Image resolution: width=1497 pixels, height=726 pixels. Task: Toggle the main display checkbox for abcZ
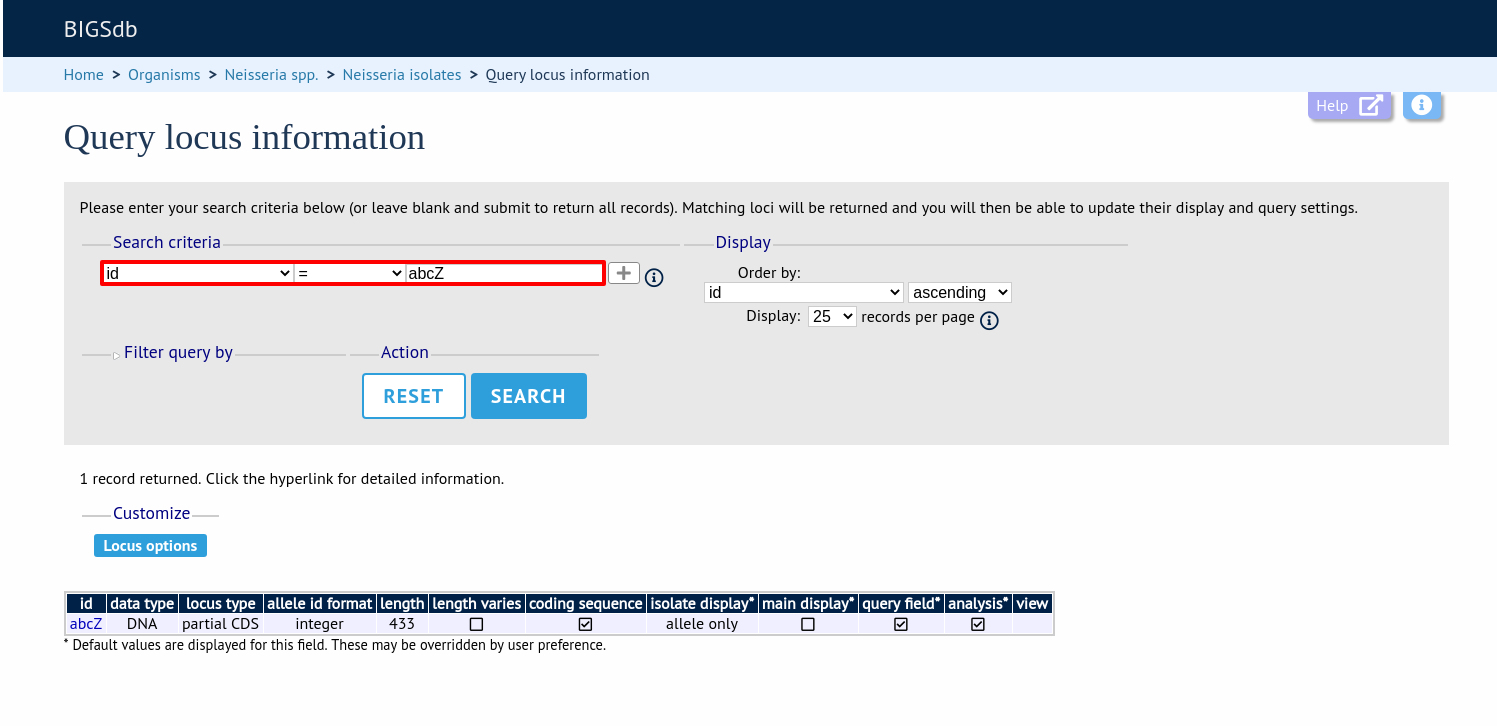pos(808,624)
